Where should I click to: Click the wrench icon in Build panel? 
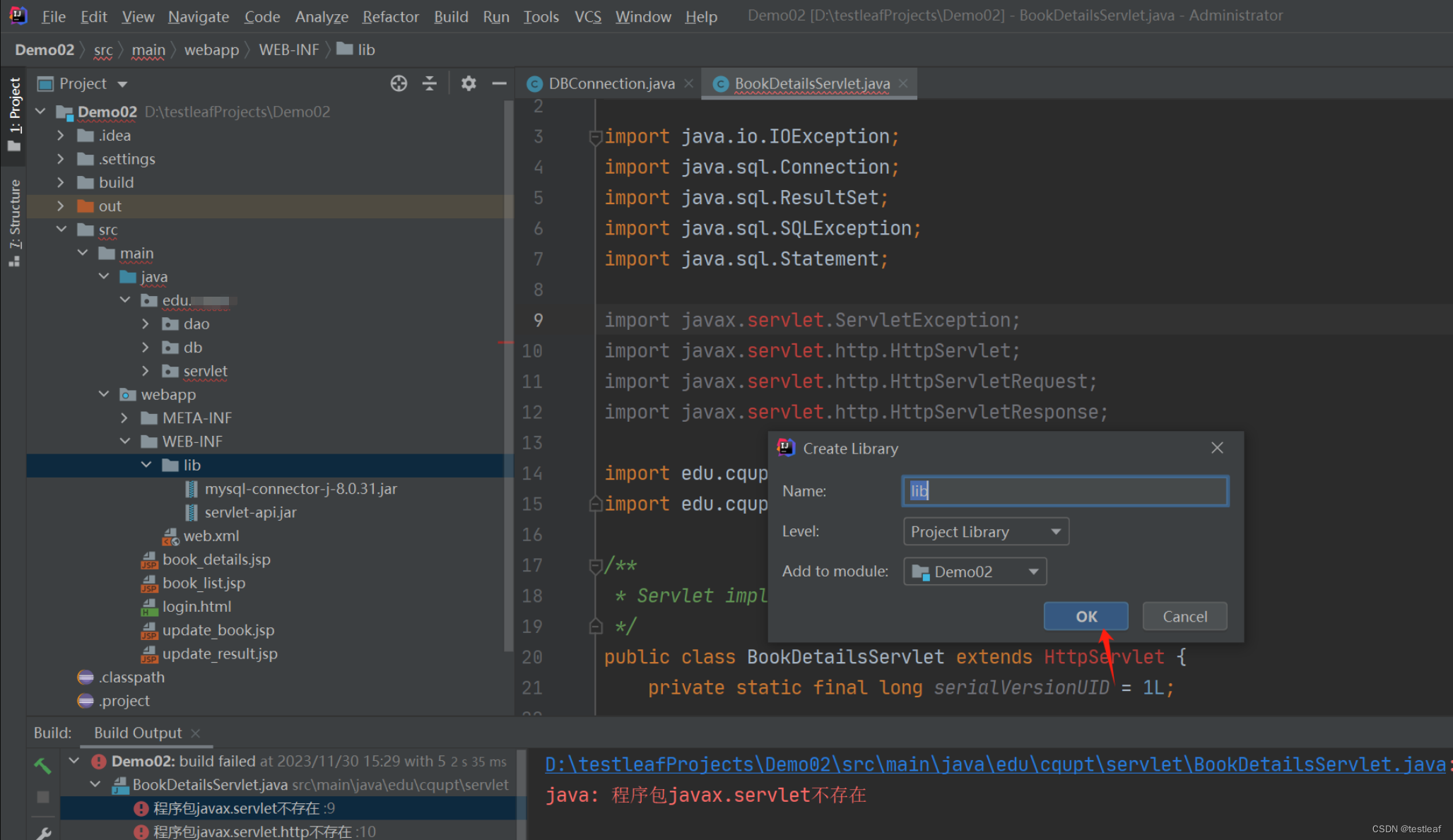pos(42,832)
